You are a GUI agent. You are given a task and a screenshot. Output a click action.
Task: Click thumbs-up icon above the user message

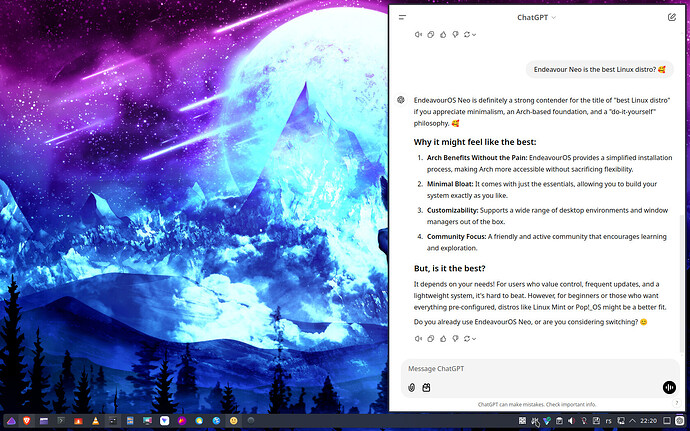pyautogui.click(x=443, y=34)
